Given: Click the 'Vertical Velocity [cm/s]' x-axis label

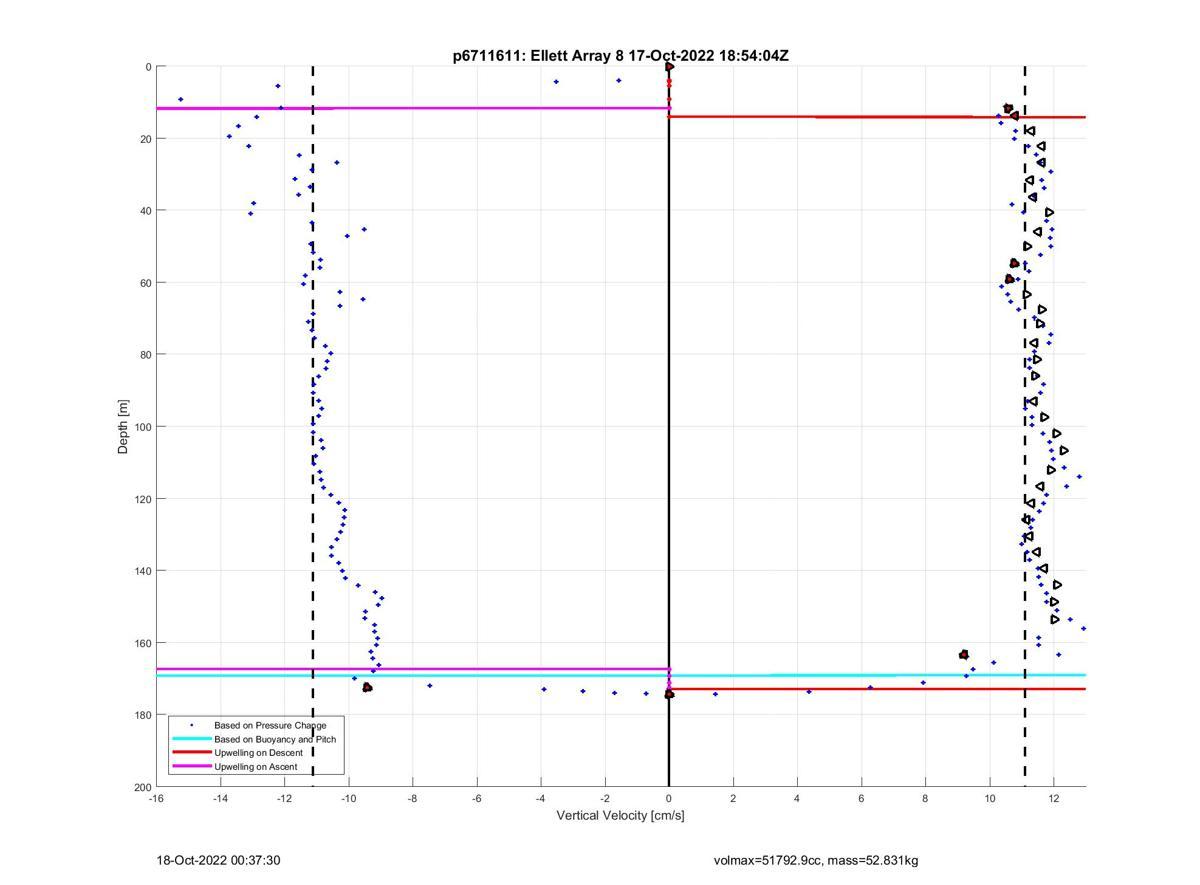Looking at the screenshot, I should tap(620, 815).
